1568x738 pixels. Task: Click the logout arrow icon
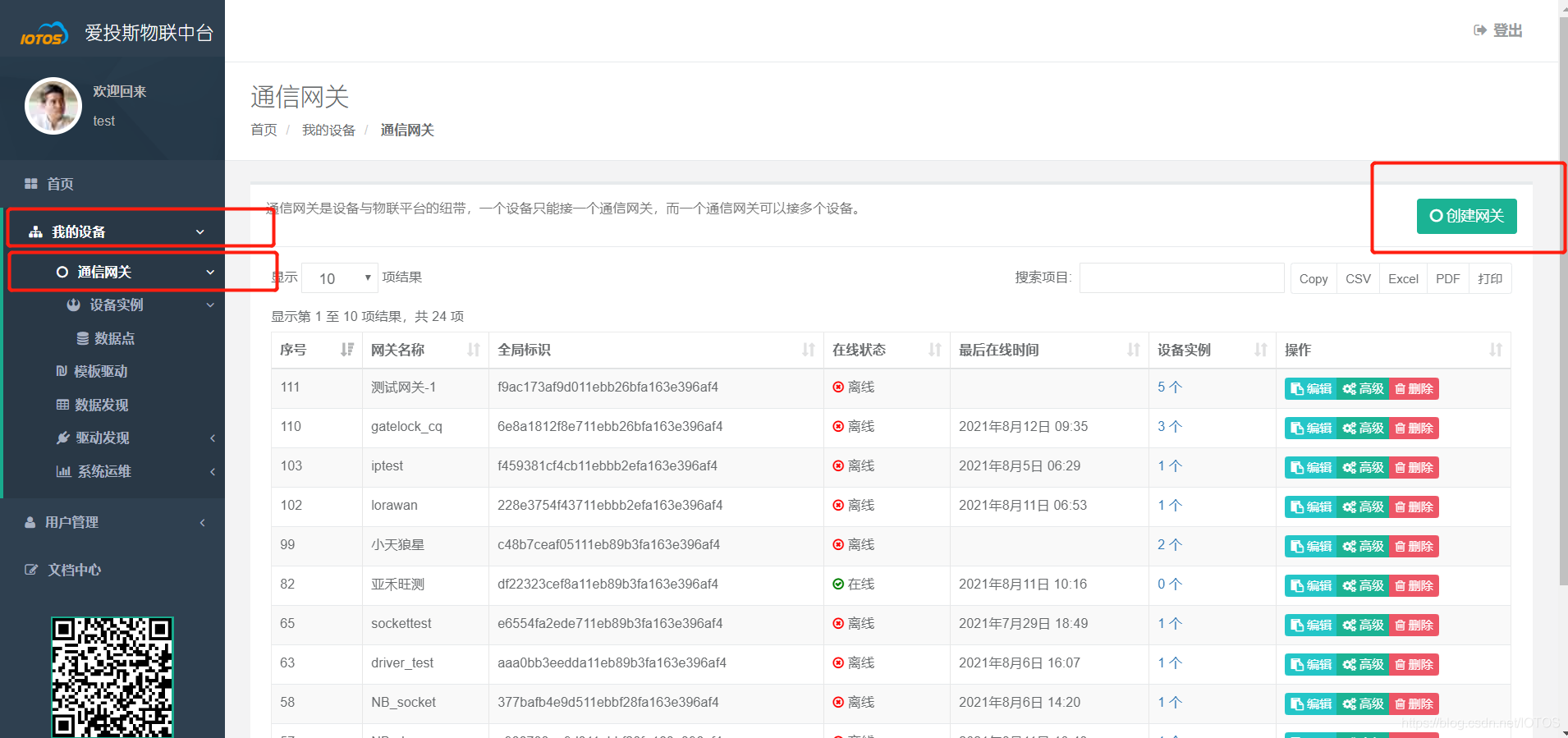1479,30
